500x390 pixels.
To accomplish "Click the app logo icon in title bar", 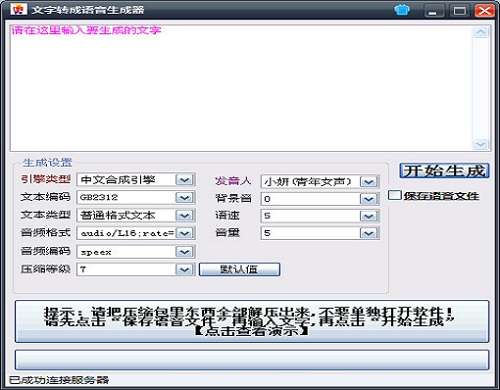I will point(18,9).
